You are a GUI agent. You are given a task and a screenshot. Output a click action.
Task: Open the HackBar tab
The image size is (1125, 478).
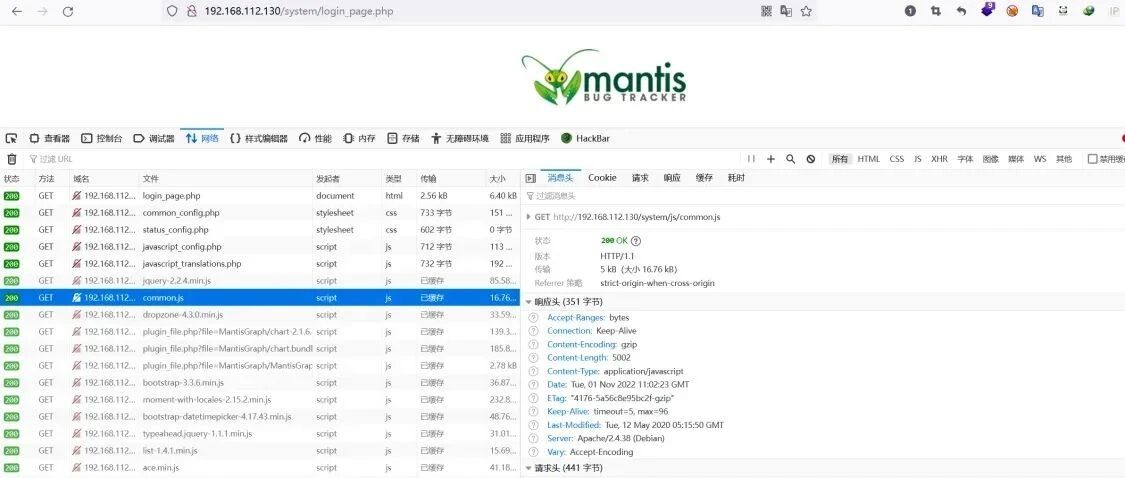(x=585, y=139)
